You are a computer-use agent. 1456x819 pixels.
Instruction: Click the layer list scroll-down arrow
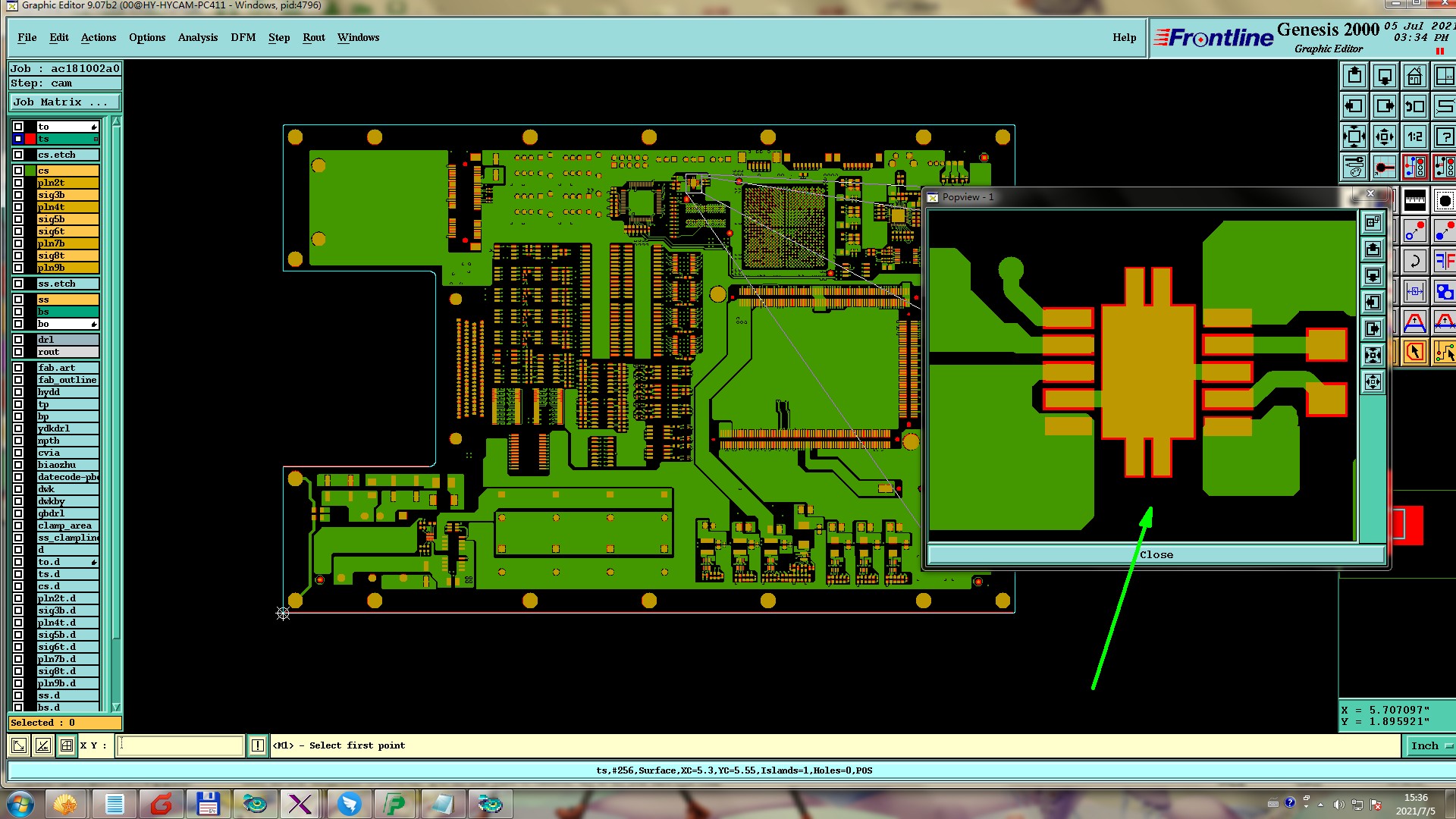coord(116,707)
